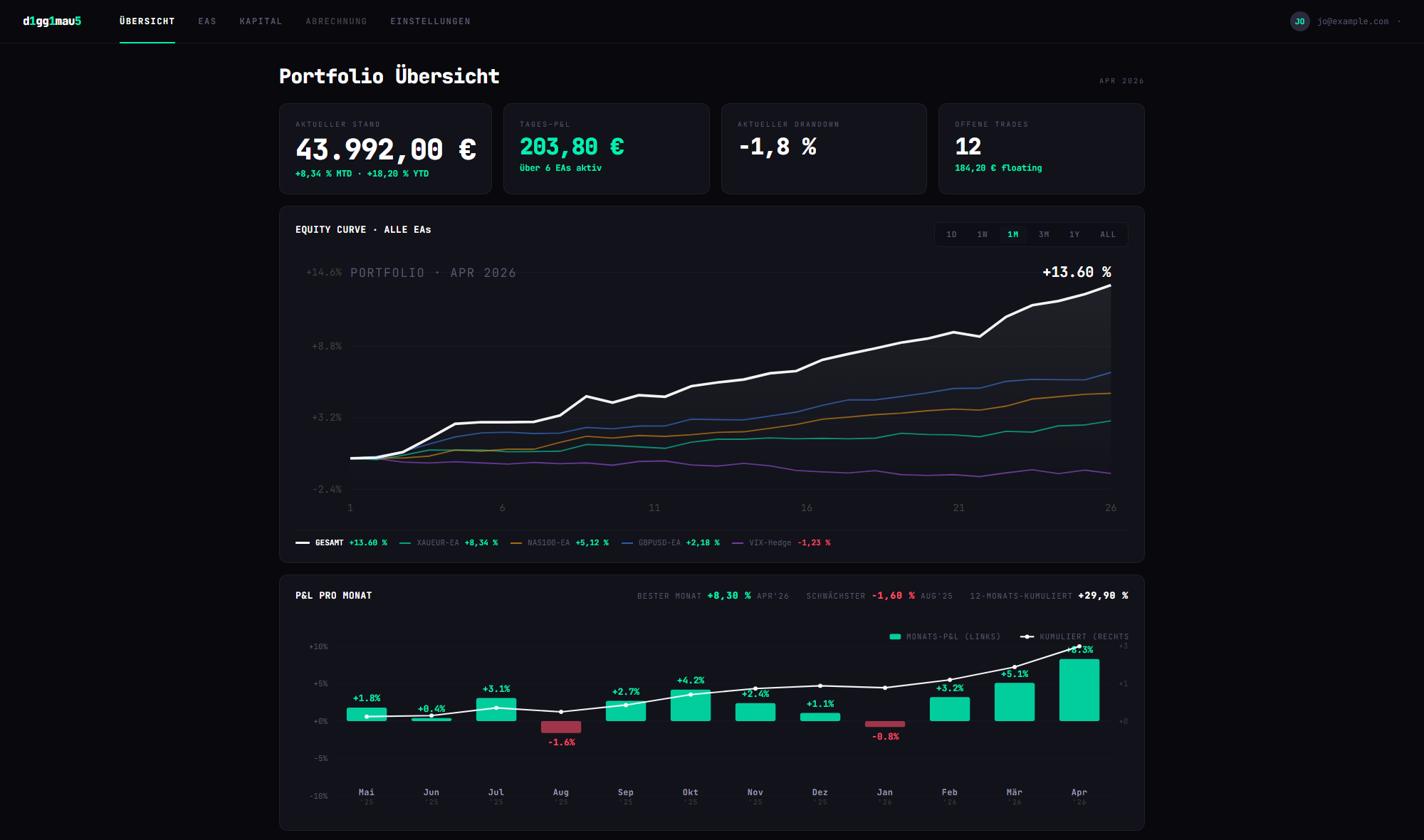Screen dimensions: 1424x840
Task: Click the Okt '25 +4.2% bar
Action: pyautogui.click(x=691, y=705)
